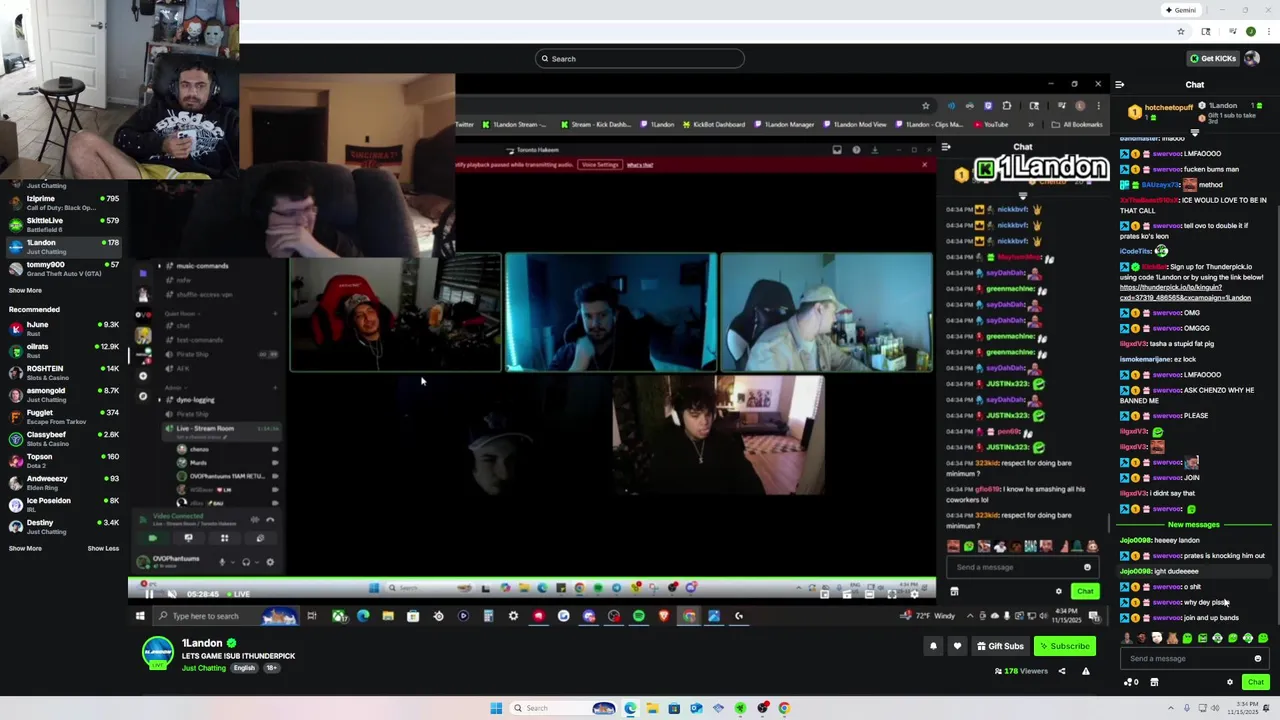Open emoji picker in chat input
1280x720 pixels.
[1258, 659]
